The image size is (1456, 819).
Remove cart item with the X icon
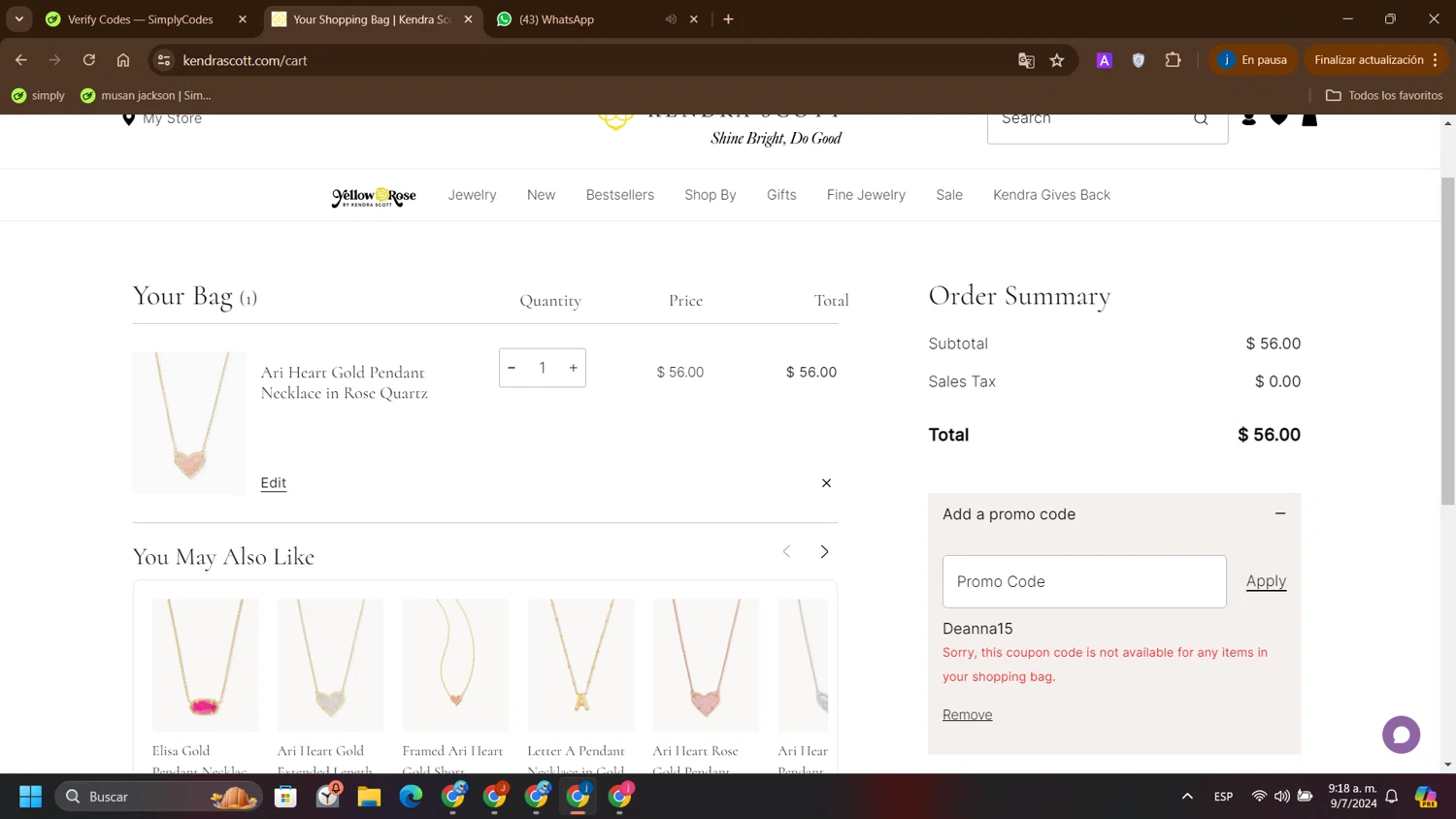pyautogui.click(x=826, y=483)
